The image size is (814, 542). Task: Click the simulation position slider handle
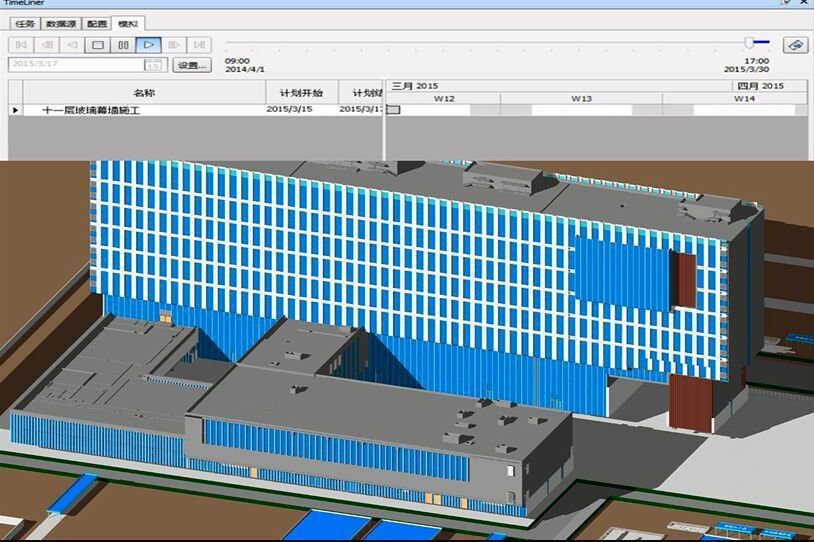[749, 43]
